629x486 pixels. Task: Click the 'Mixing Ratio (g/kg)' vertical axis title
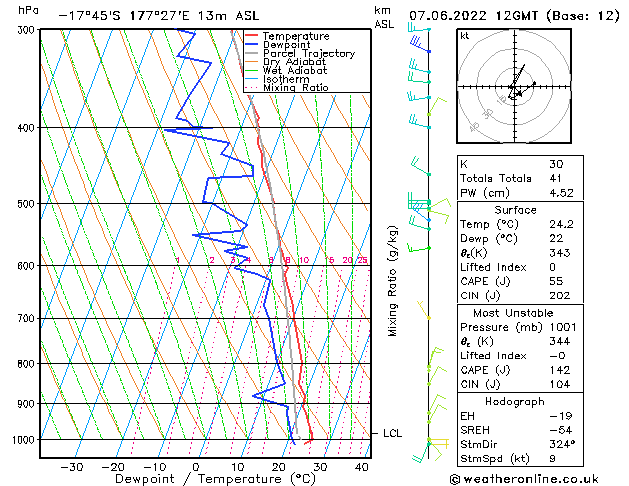[392, 281]
